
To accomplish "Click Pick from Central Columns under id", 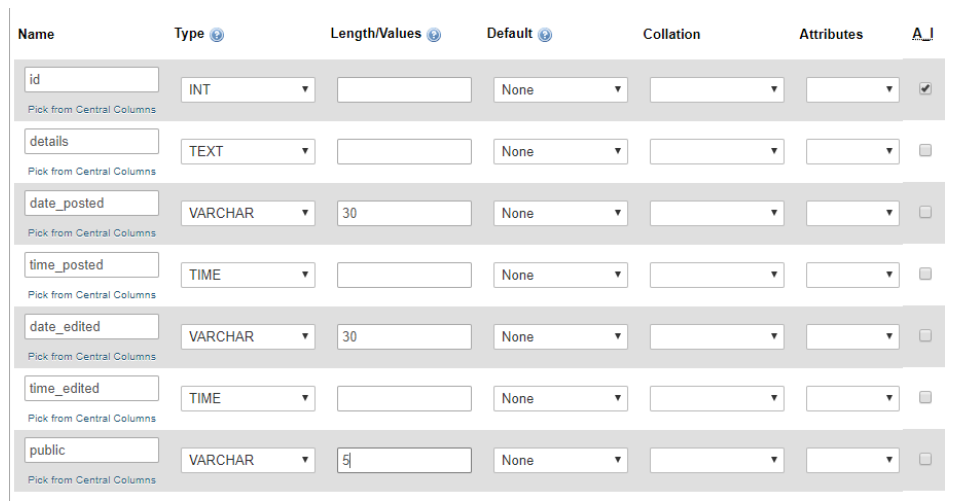I will [92, 110].
